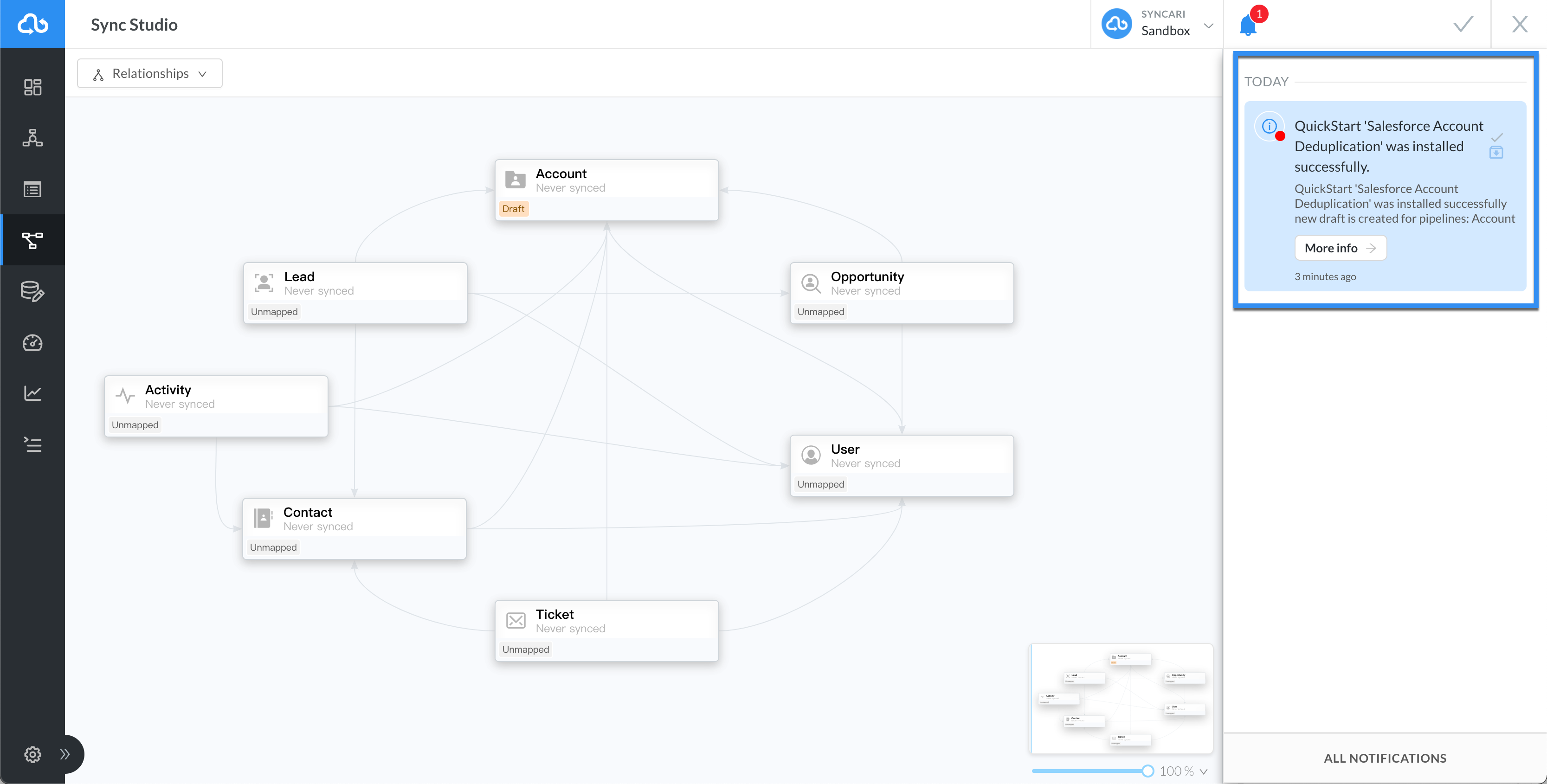
Task: Open the indented list icon in the sidebar
Action: pyautogui.click(x=32, y=444)
